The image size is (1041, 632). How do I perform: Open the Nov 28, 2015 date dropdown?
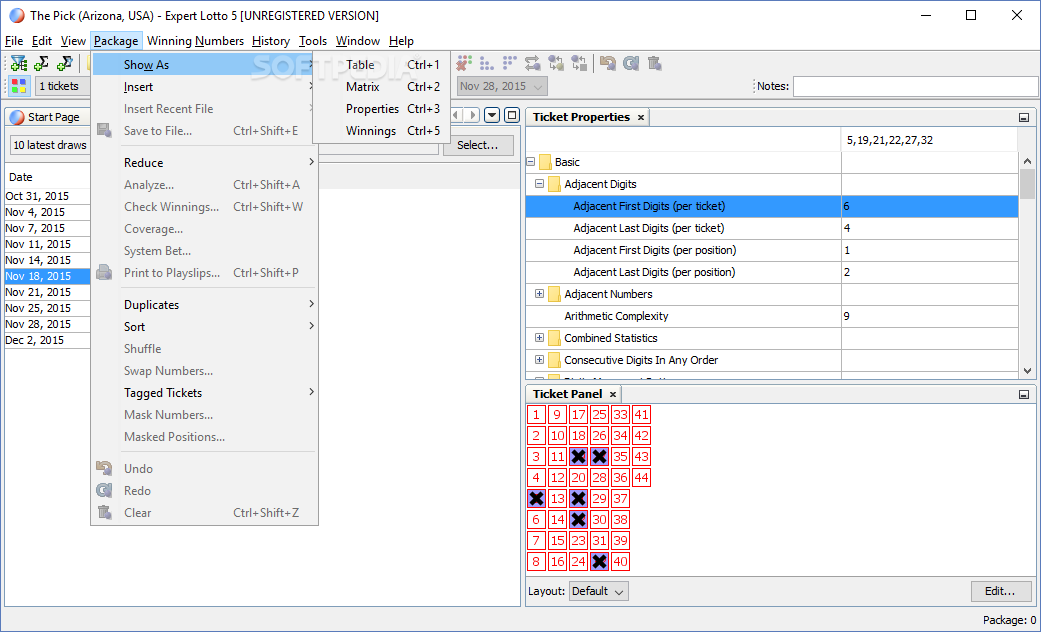(503, 86)
